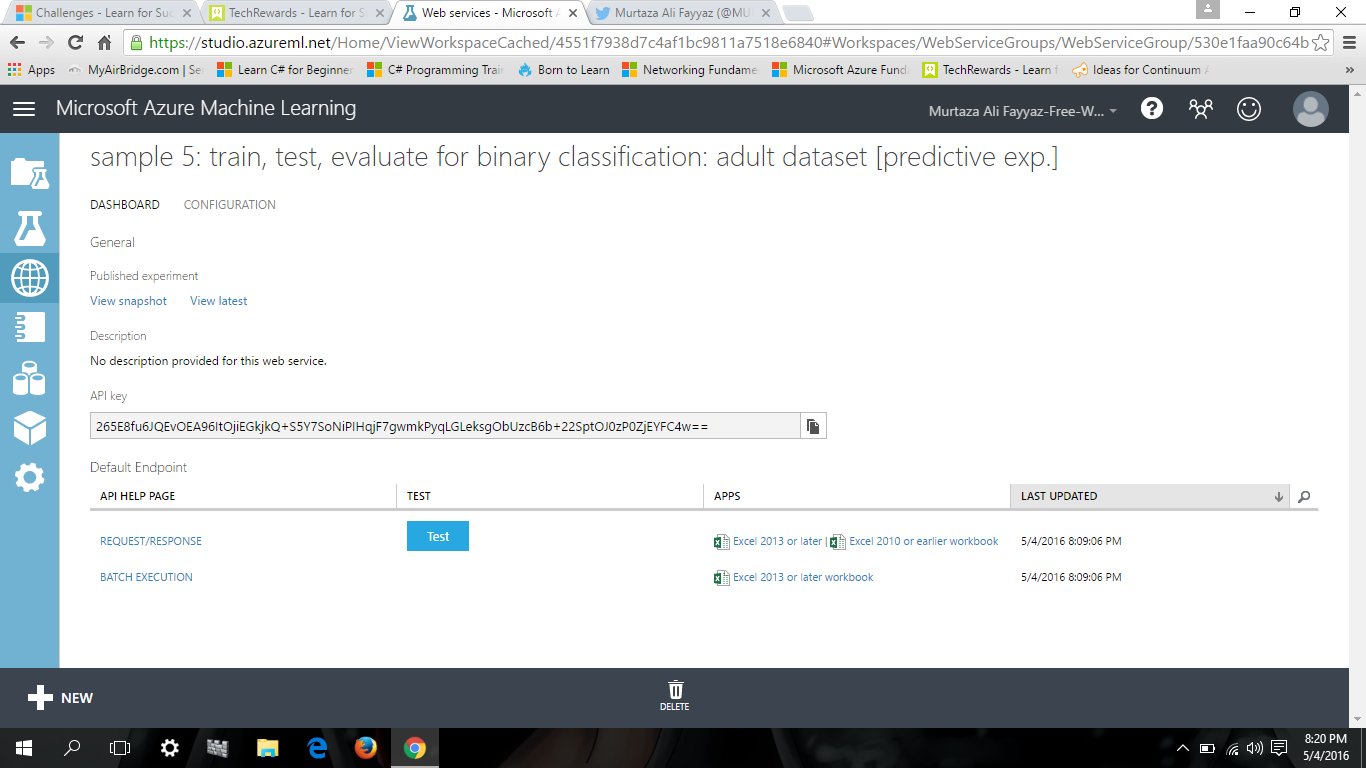Open Networking Fundame bookmark
Viewport: 1366px width, 768px height.
click(x=690, y=70)
